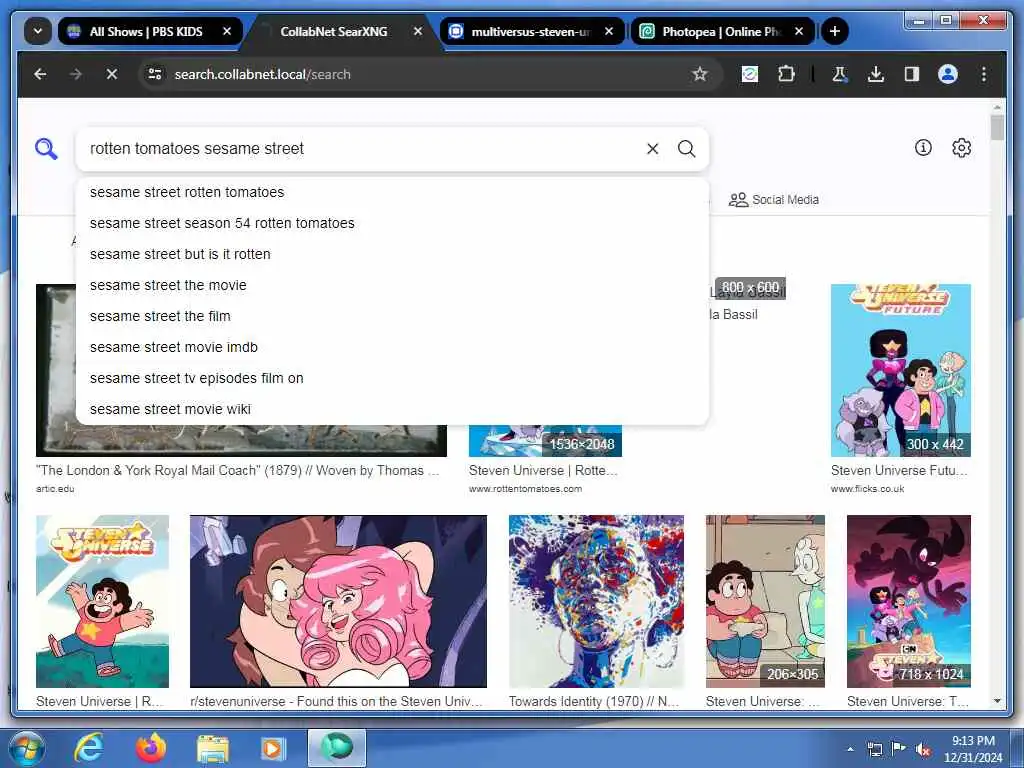The image size is (1024, 768).
Task: Open Windows Explorer from the taskbar
Action: point(213,748)
